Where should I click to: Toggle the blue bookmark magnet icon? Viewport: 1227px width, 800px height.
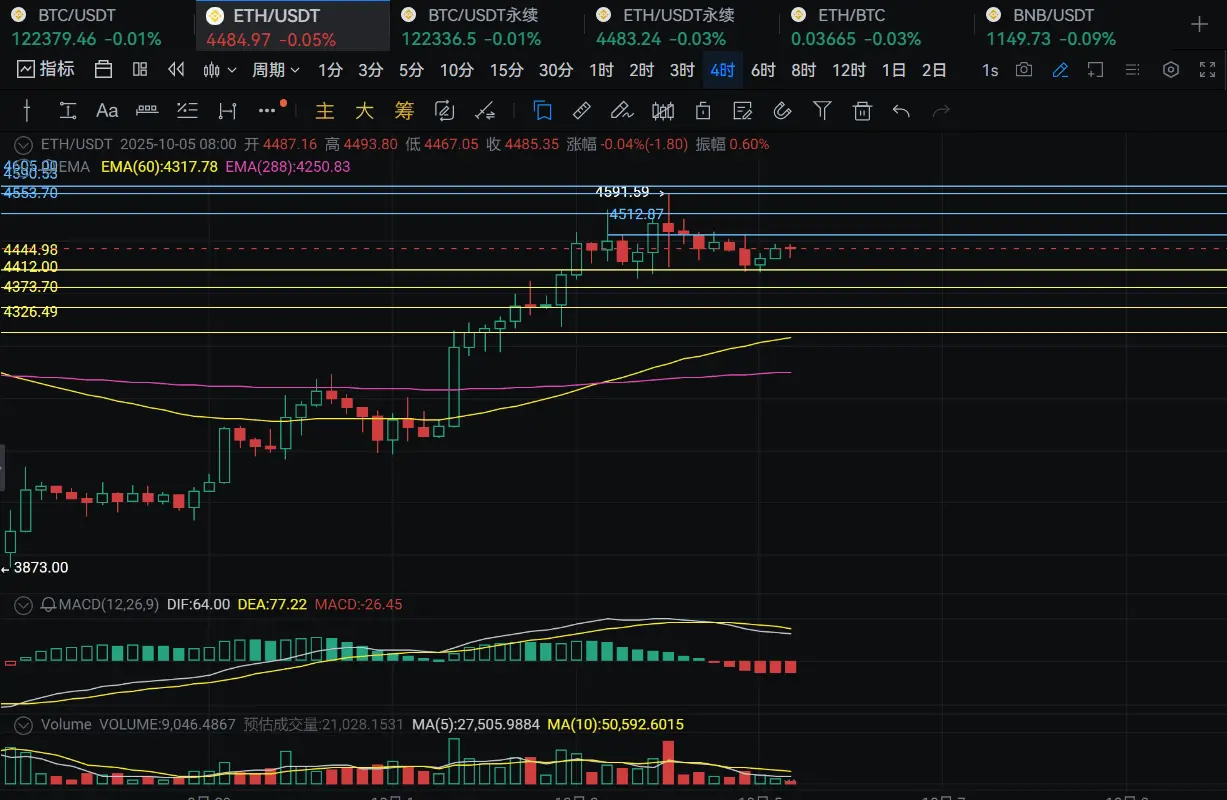click(x=542, y=110)
